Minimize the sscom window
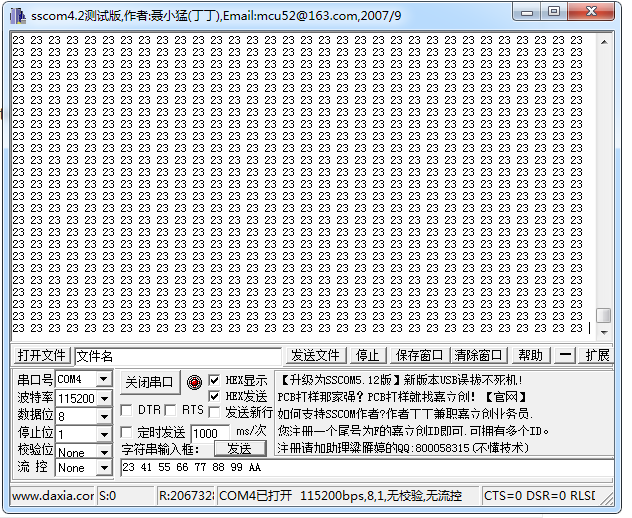The width and height of the screenshot is (632, 518). (x=526, y=12)
